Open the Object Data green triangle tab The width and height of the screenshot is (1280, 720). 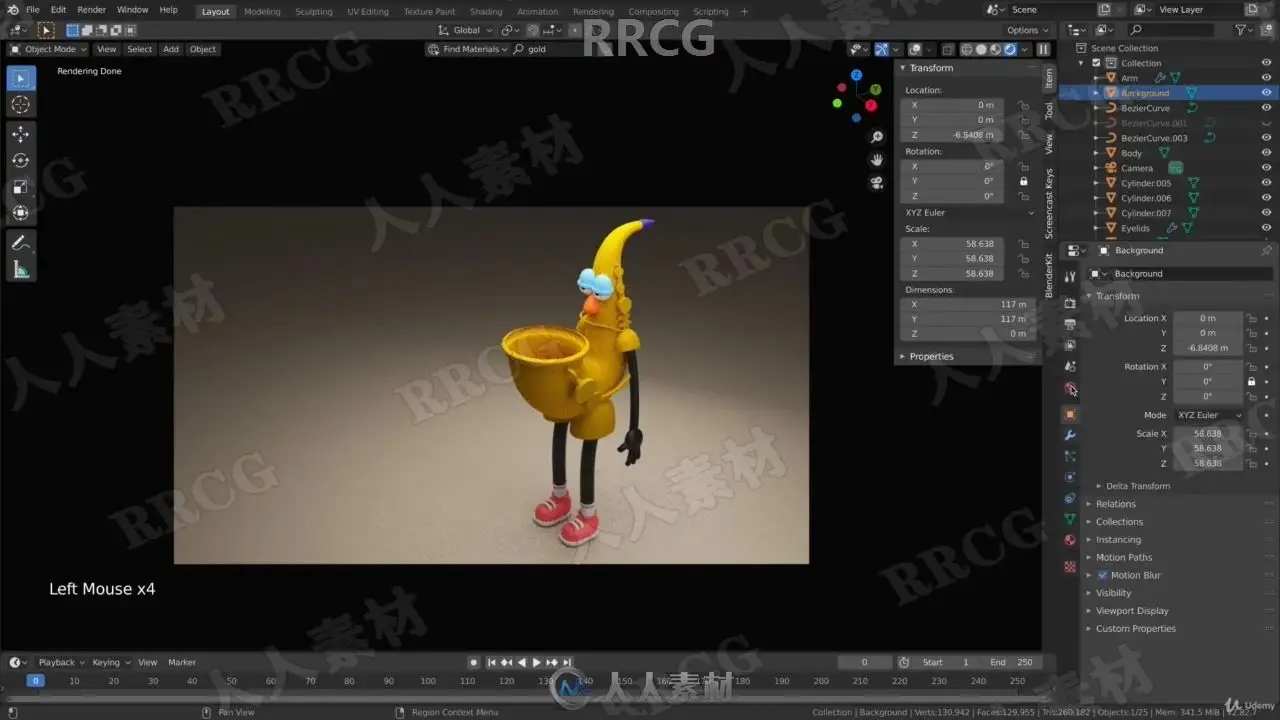tap(1070, 519)
